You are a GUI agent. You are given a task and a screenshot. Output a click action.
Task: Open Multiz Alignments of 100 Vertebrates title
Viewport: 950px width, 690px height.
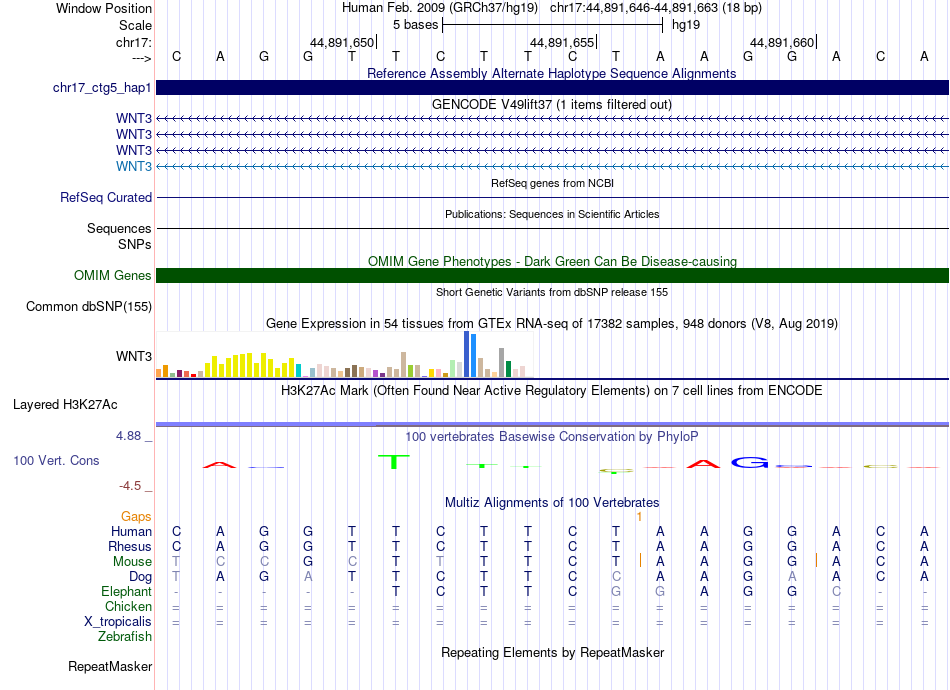[552, 502]
